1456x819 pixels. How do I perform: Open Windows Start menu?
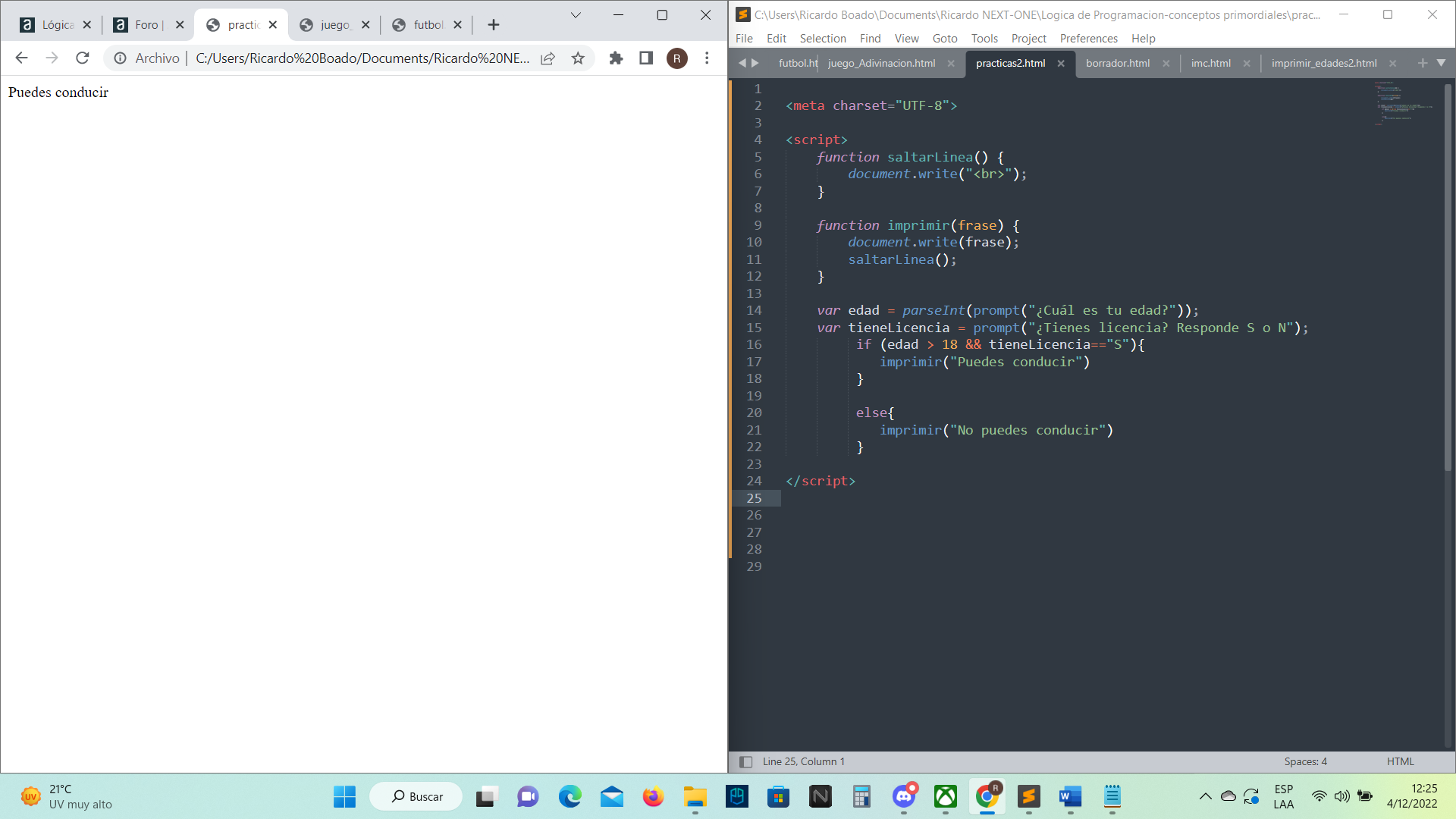[344, 796]
